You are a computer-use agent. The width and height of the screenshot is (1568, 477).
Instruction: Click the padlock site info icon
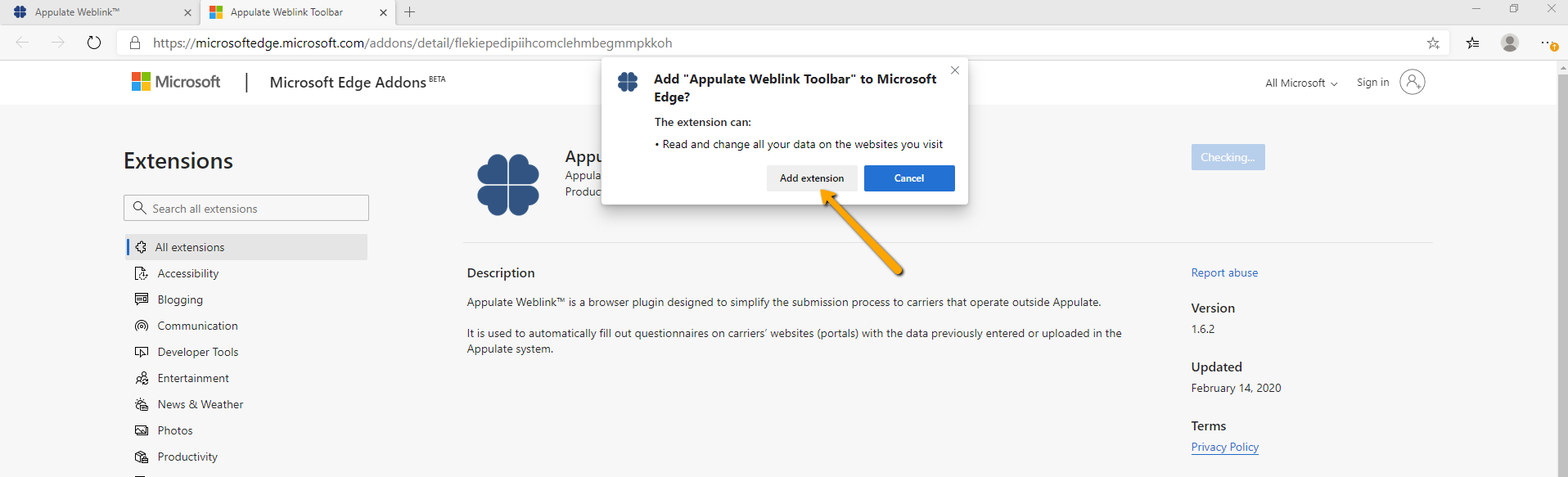click(135, 43)
